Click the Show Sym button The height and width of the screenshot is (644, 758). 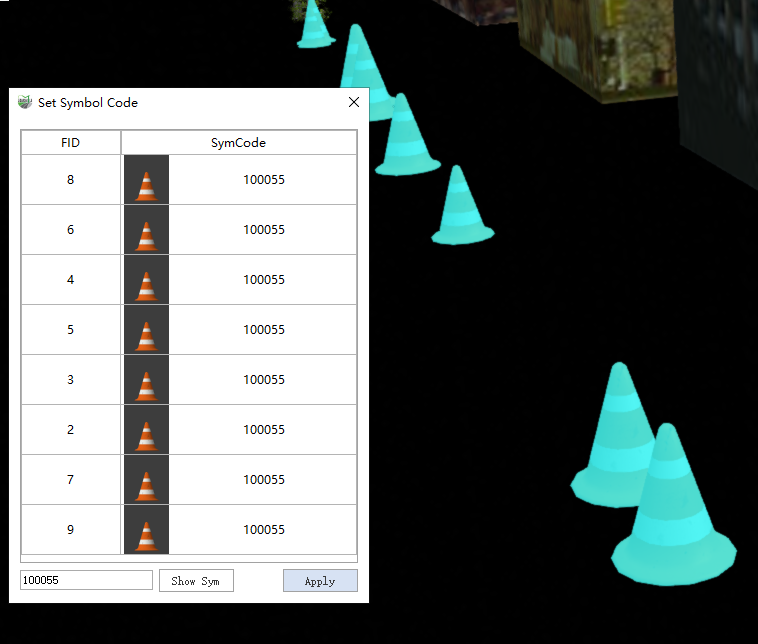(x=196, y=581)
